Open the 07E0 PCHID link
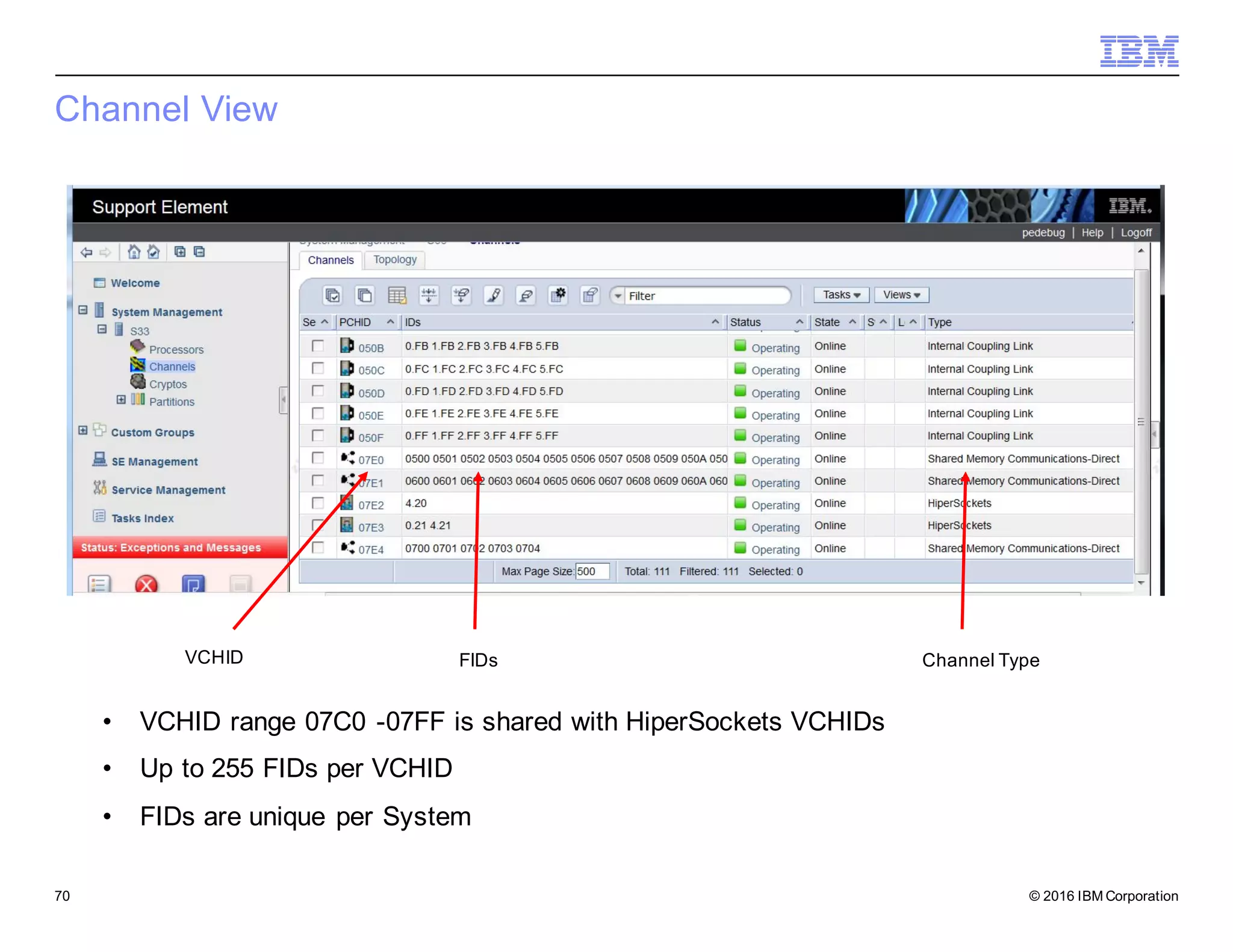The height and width of the screenshot is (952, 1233). click(371, 460)
